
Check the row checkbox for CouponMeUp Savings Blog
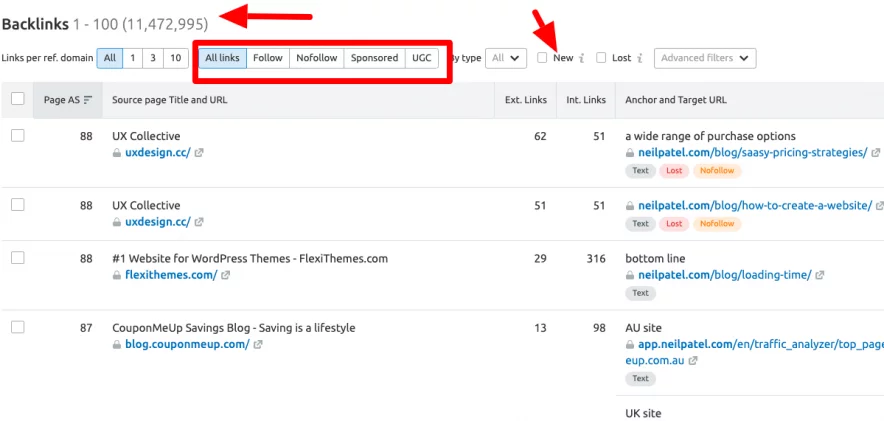[x=18, y=327]
